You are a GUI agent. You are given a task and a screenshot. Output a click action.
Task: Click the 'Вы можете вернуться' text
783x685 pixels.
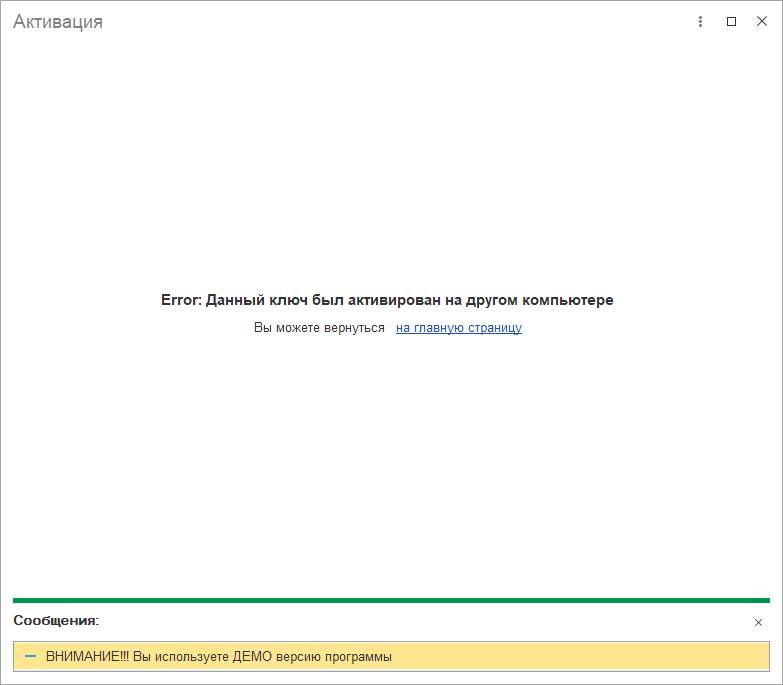tap(319, 327)
